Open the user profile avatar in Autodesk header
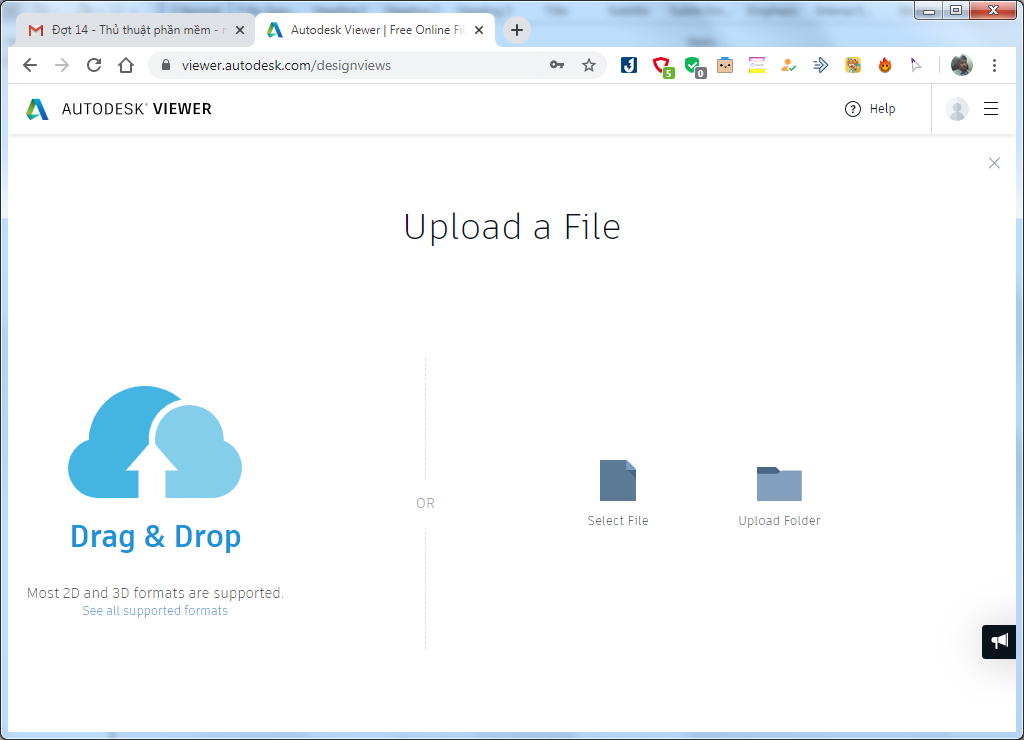Image resolution: width=1024 pixels, height=740 pixels. (x=957, y=109)
